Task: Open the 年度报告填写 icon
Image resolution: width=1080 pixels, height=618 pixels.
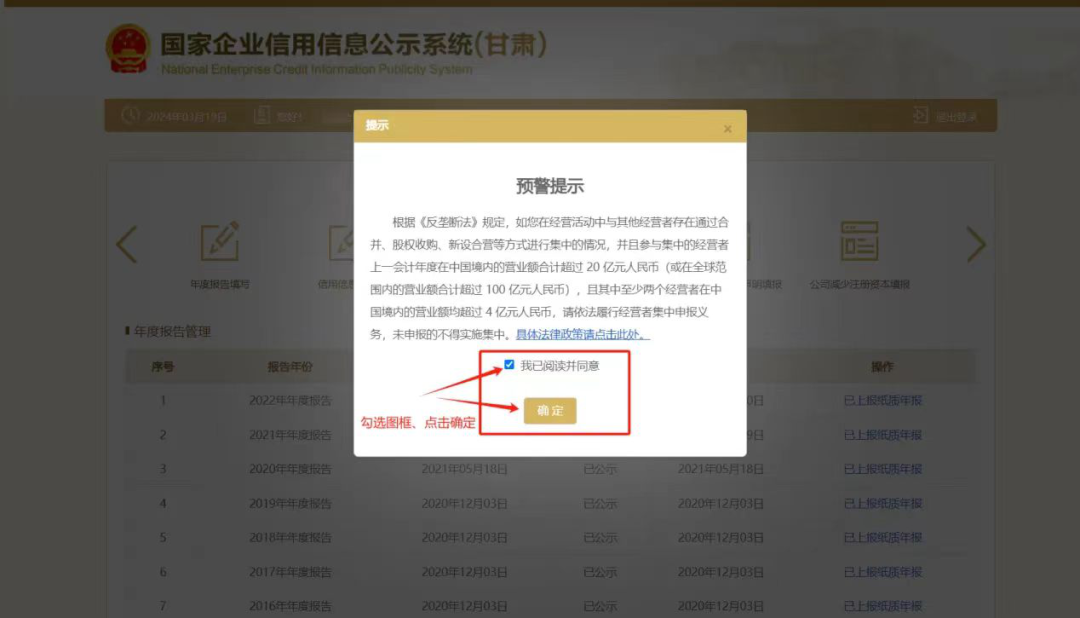Action: 220,243
